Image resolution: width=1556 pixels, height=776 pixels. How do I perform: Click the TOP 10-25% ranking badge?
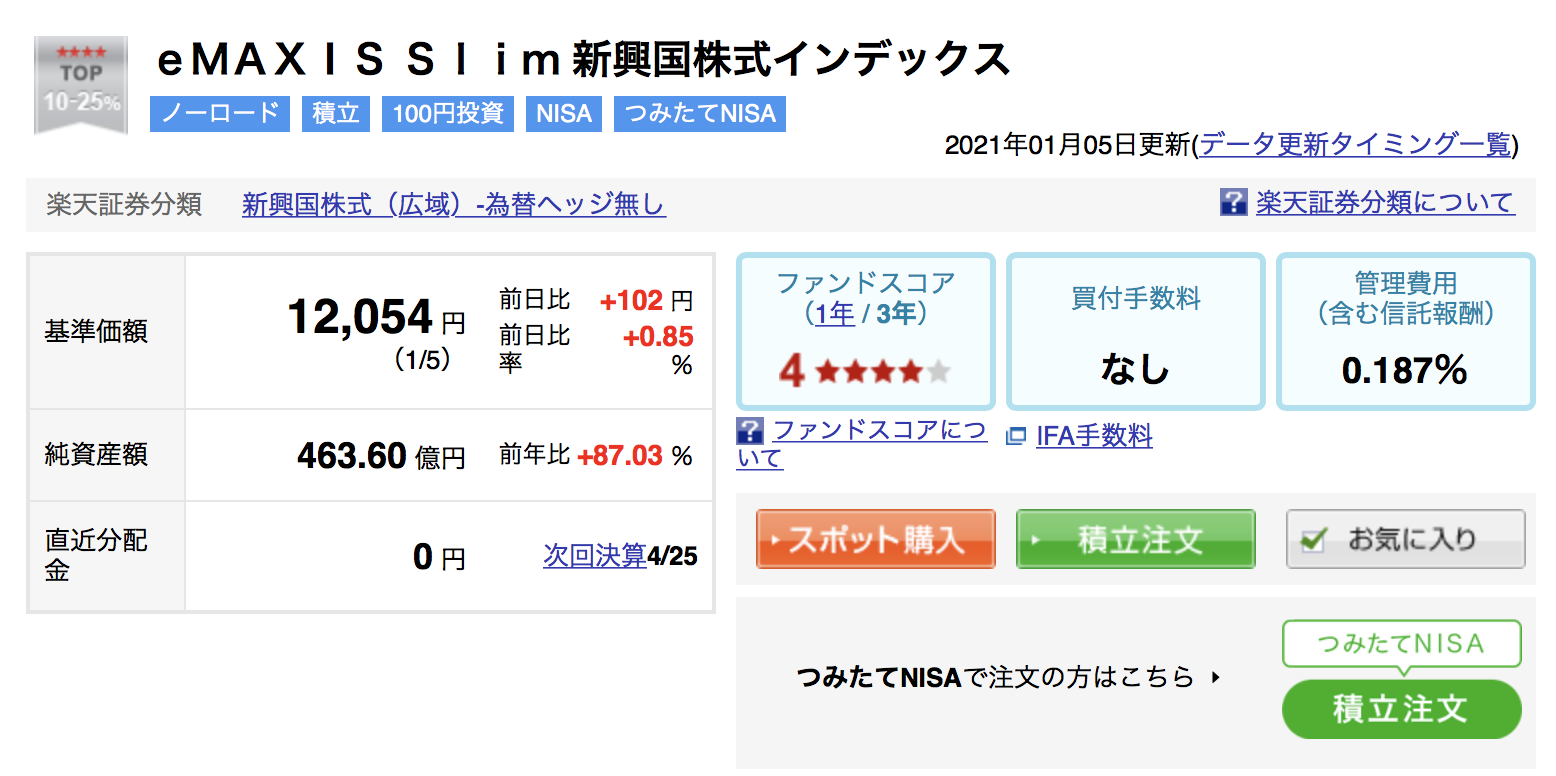pyautogui.click(x=81, y=86)
